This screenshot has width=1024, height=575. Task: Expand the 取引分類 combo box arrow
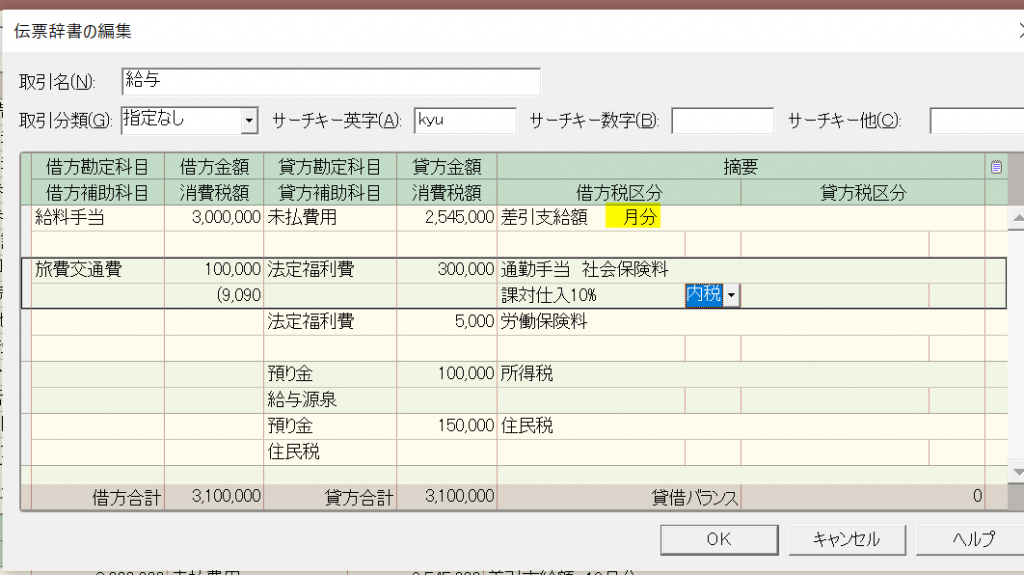coord(249,121)
